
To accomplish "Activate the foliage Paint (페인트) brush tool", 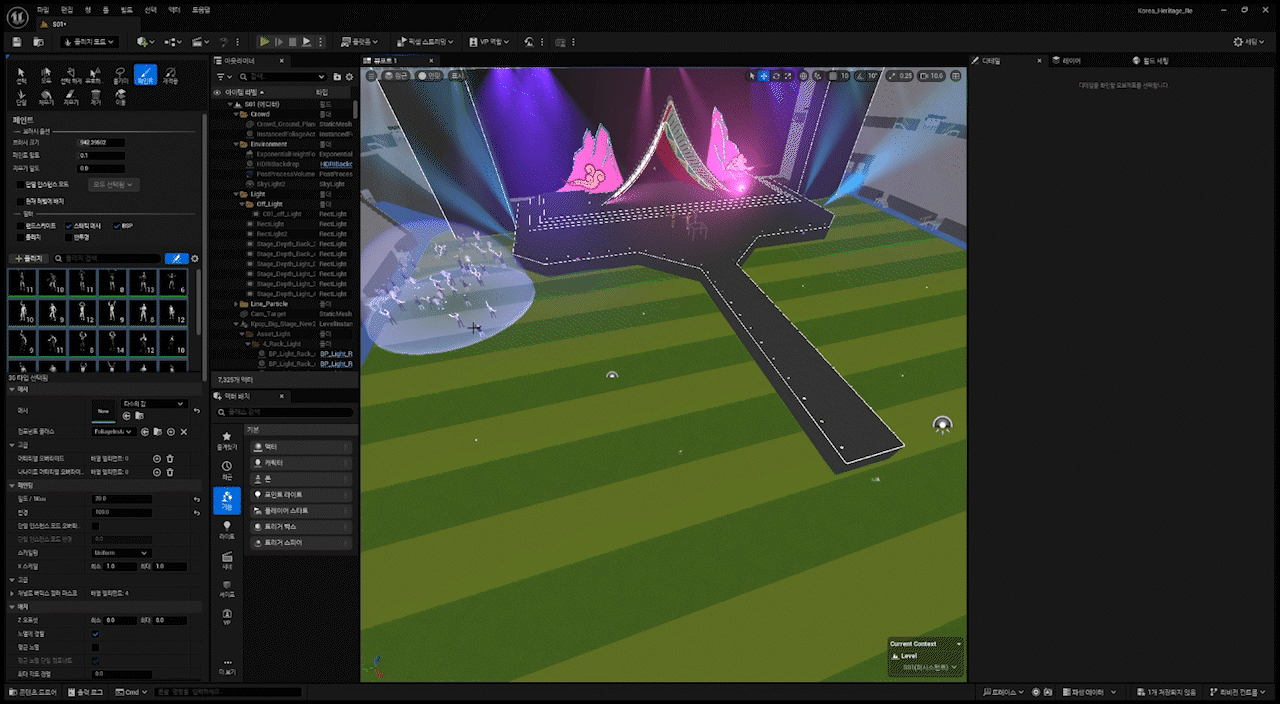I will (145, 75).
